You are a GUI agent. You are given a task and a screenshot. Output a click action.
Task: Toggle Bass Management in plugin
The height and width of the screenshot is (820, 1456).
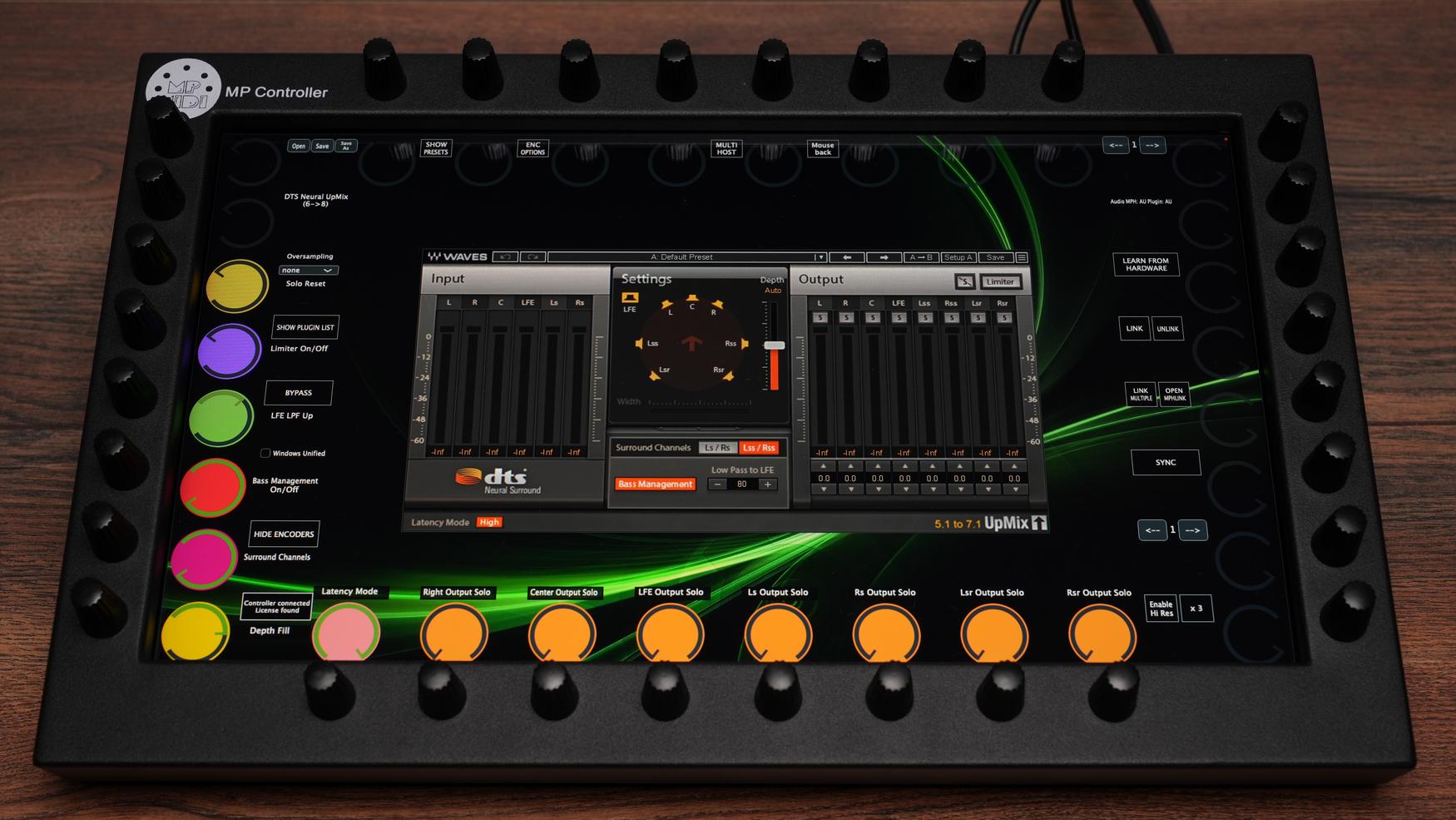pyautogui.click(x=655, y=484)
